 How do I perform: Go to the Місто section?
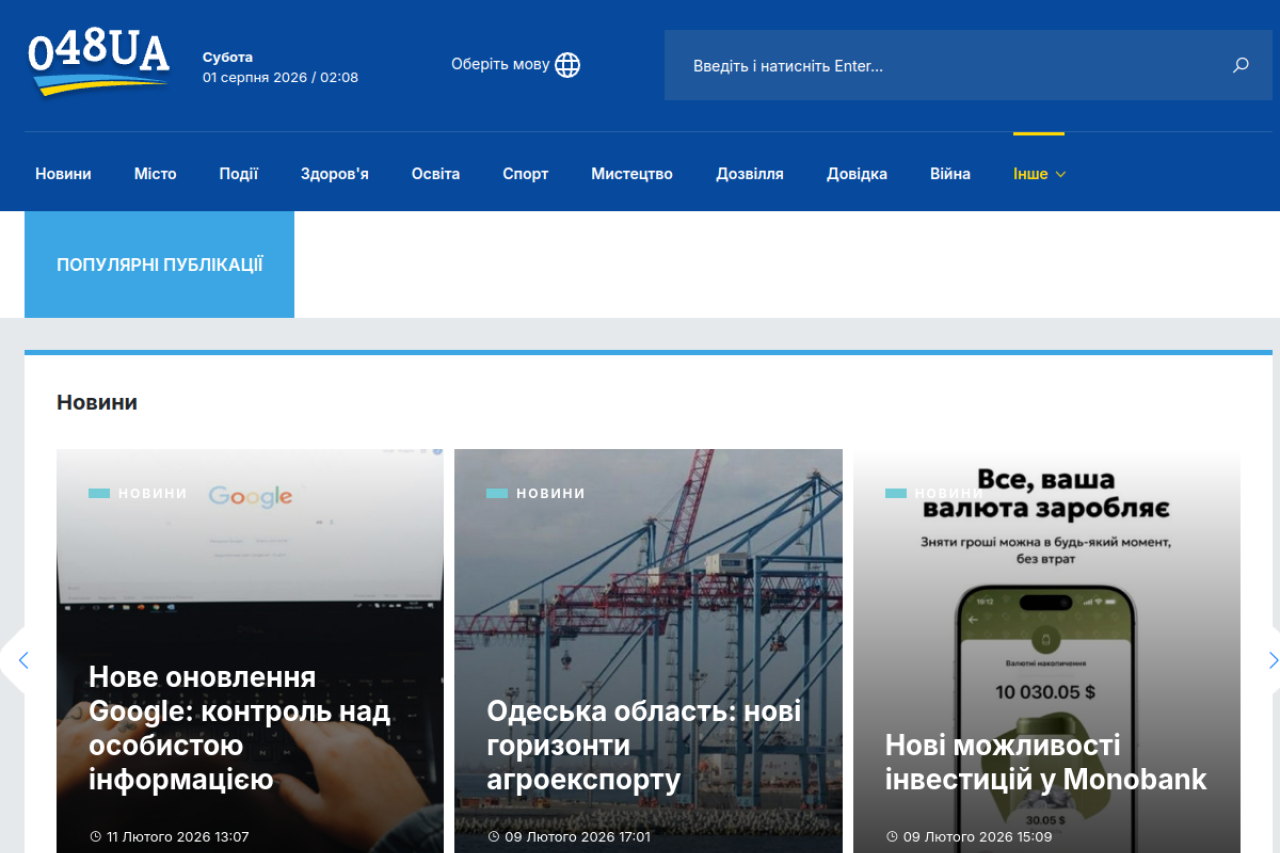coord(155,174)
